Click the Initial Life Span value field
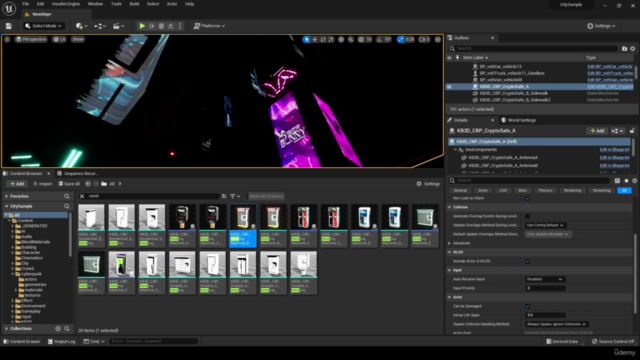 tap(545, 315)
